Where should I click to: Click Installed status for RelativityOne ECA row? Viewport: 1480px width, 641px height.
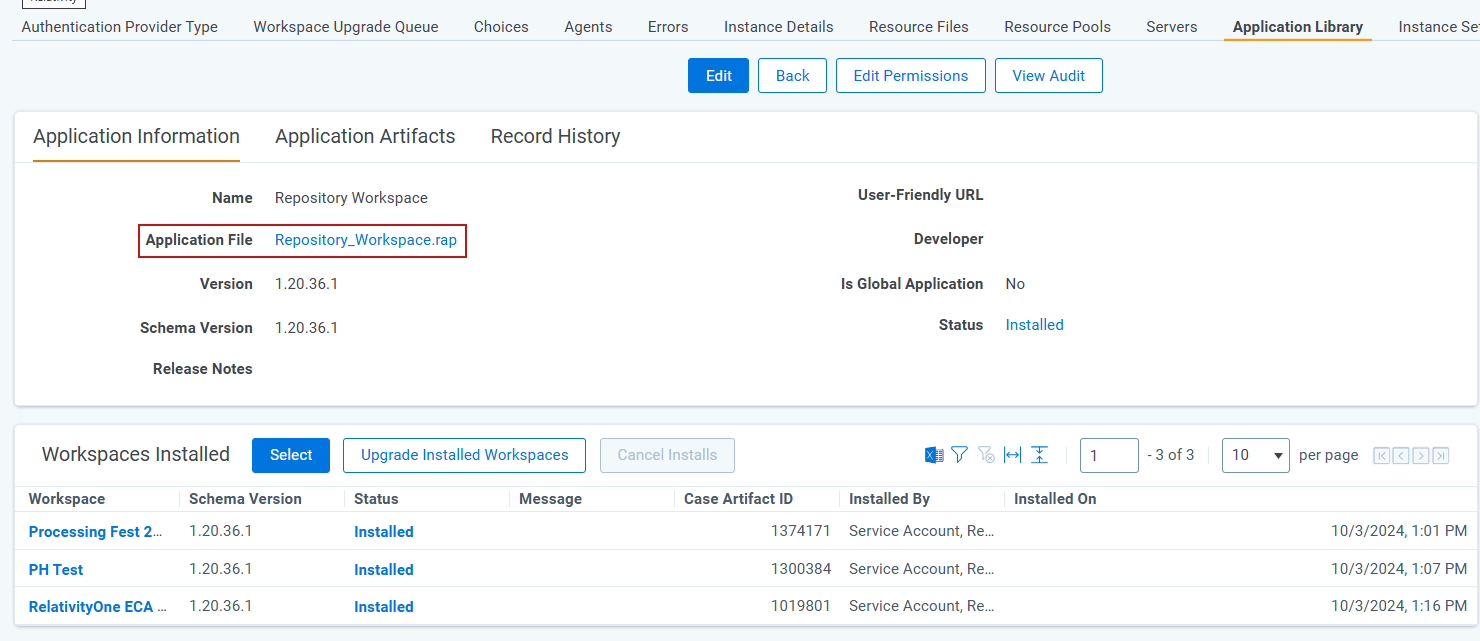pos(384,607)
